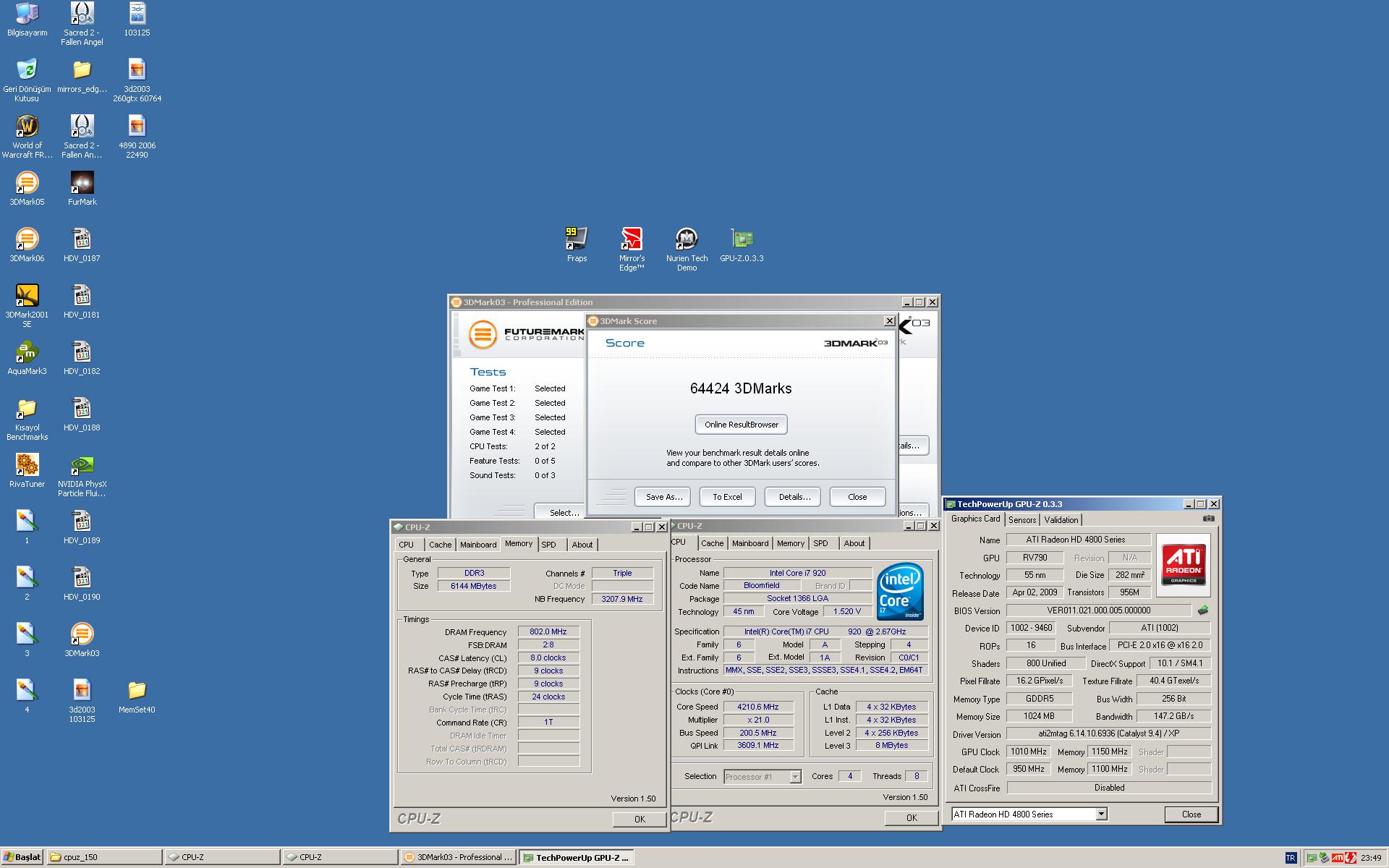Image resolution: width=1389 pixels, height=868 pixels.
Task: Open 3d2003 103125 image file
Action: [82, 701]
